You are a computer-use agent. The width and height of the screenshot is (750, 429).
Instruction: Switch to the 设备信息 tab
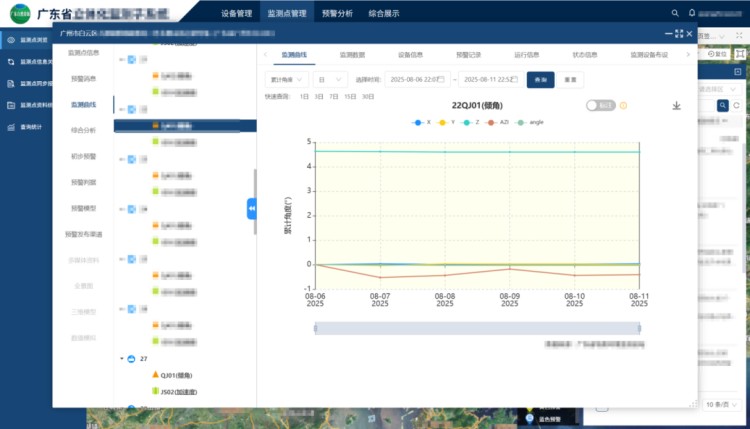[x=410, y=55]
